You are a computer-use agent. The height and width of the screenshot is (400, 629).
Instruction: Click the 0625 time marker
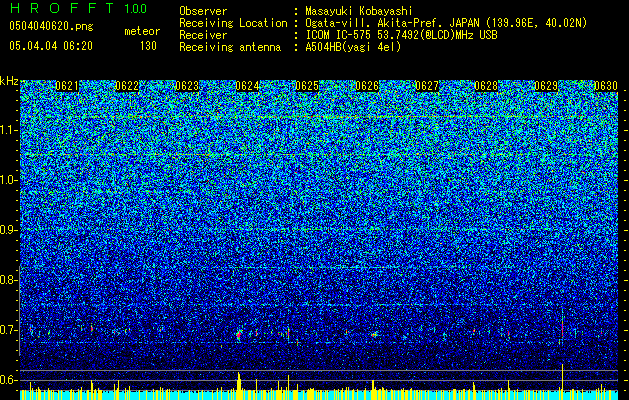[x=307, y=86]
